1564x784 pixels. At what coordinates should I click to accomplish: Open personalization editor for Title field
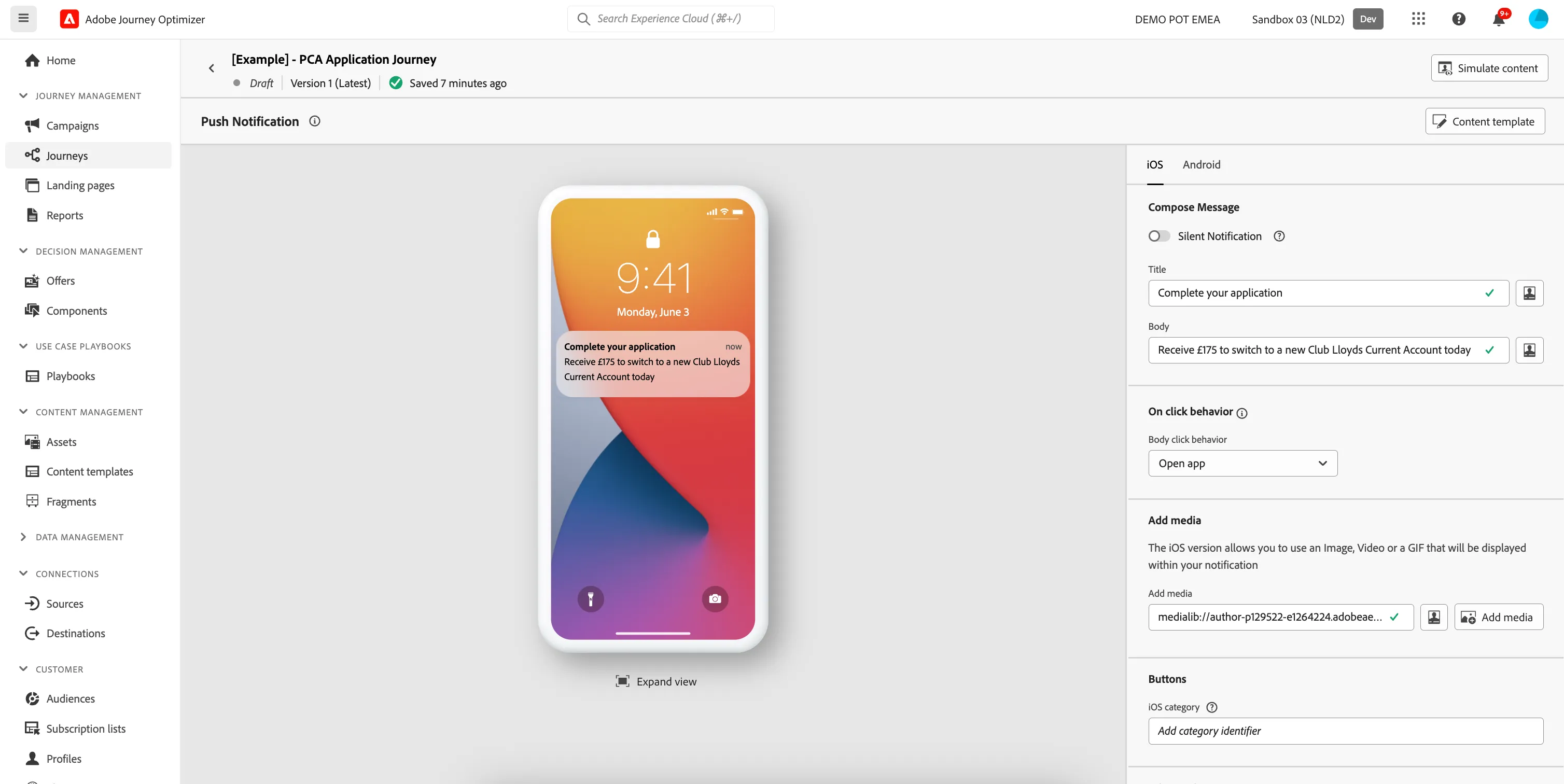point(1529,293)
